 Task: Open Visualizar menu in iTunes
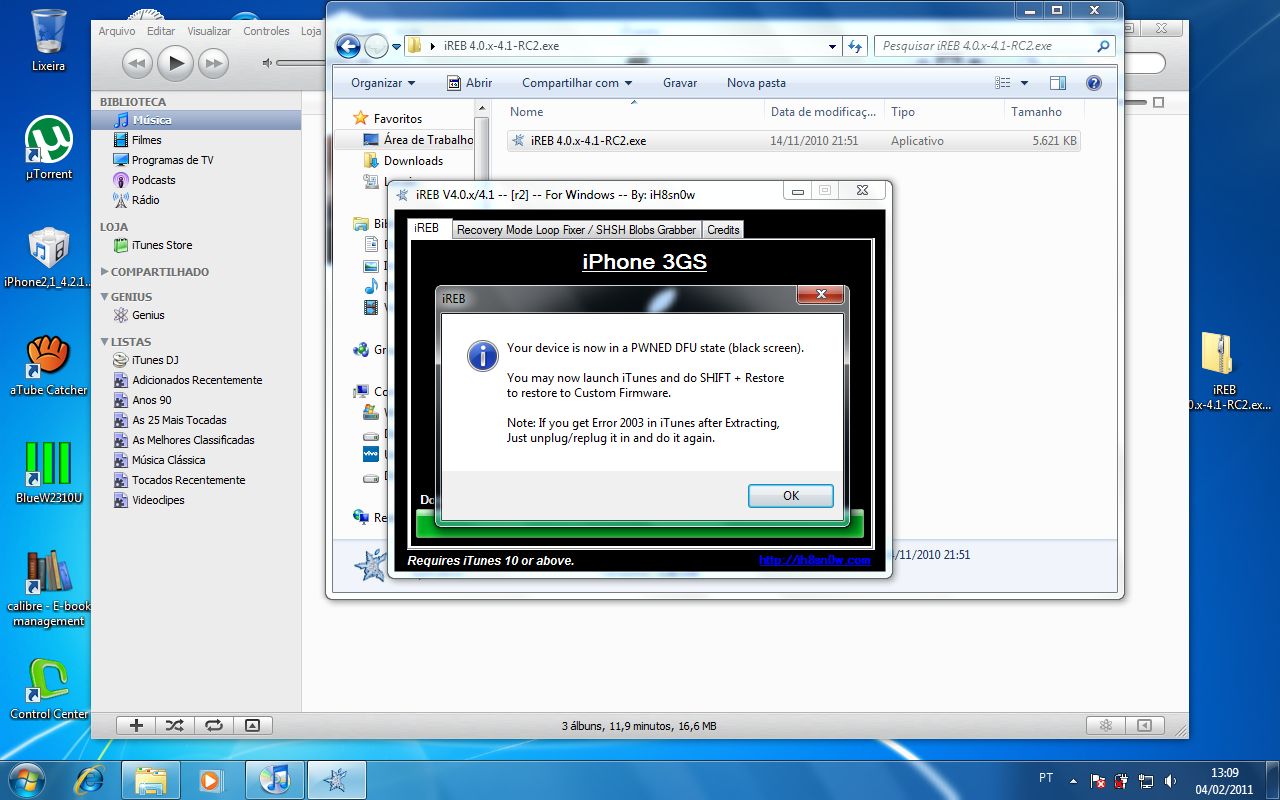tap(209, 31)
